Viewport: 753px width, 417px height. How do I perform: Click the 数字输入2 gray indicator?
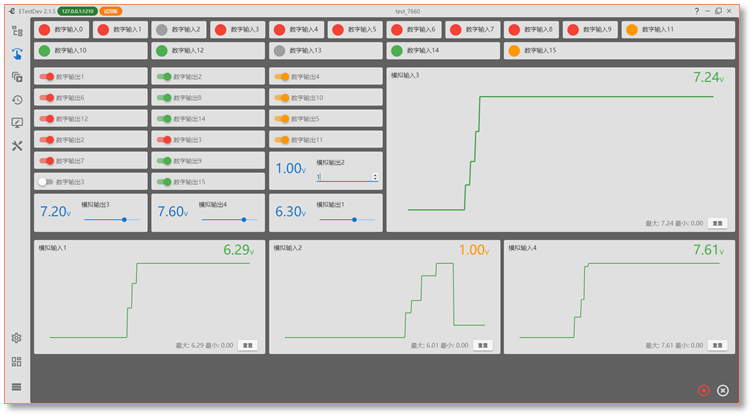click(x=162, y=30)
